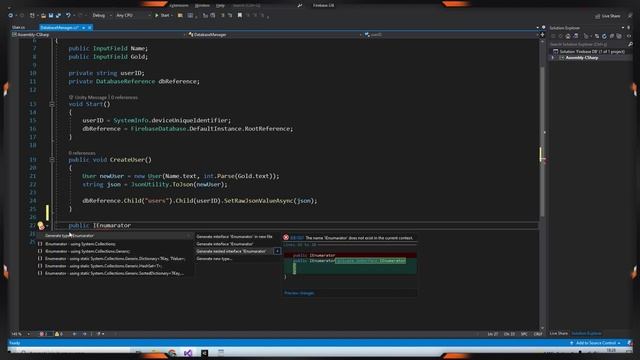Click the 'Ready' status bar text
The image size is (640, 360).
point(15,343)
